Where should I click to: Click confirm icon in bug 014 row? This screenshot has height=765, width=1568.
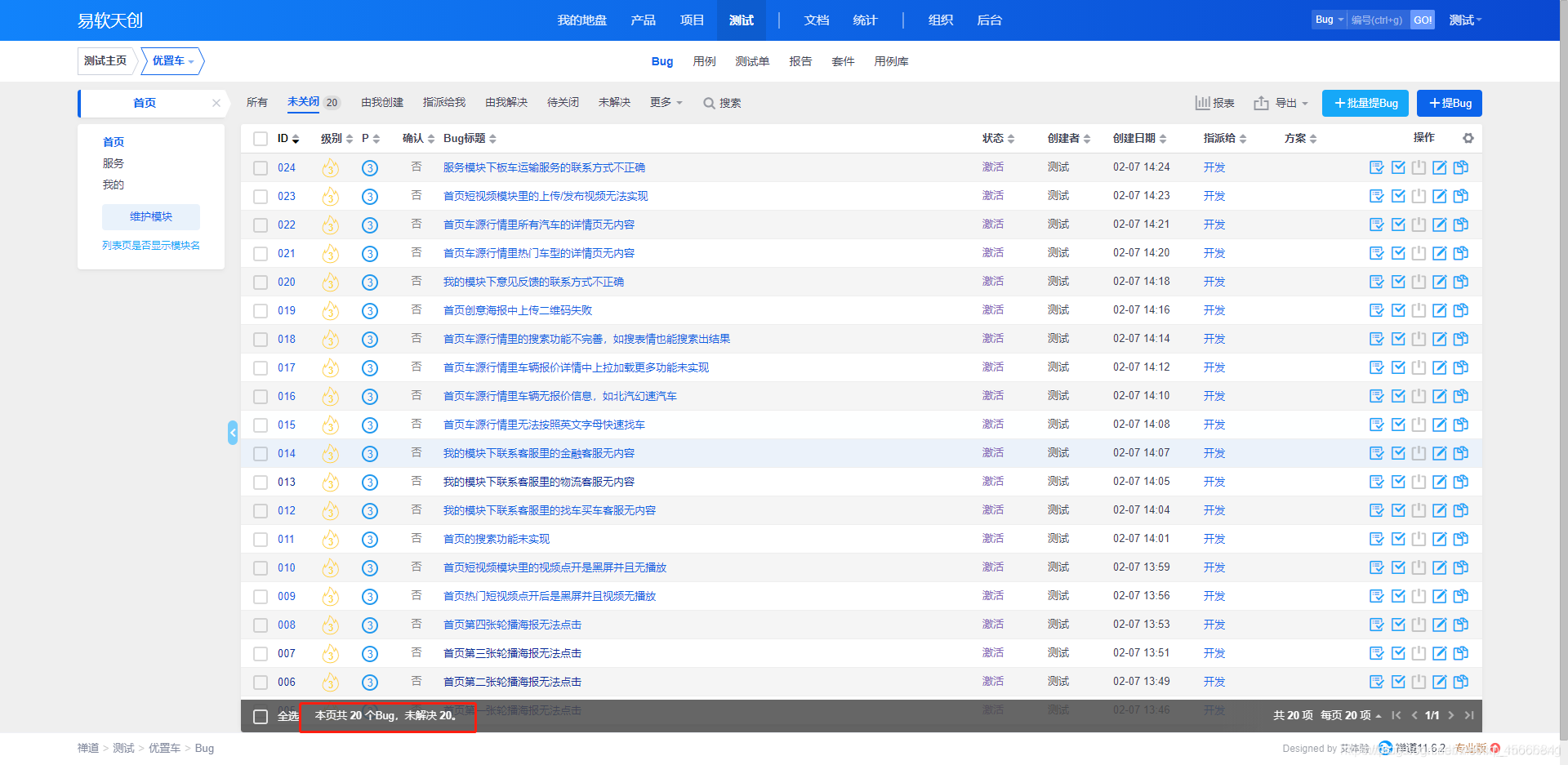click(1377, 453)
